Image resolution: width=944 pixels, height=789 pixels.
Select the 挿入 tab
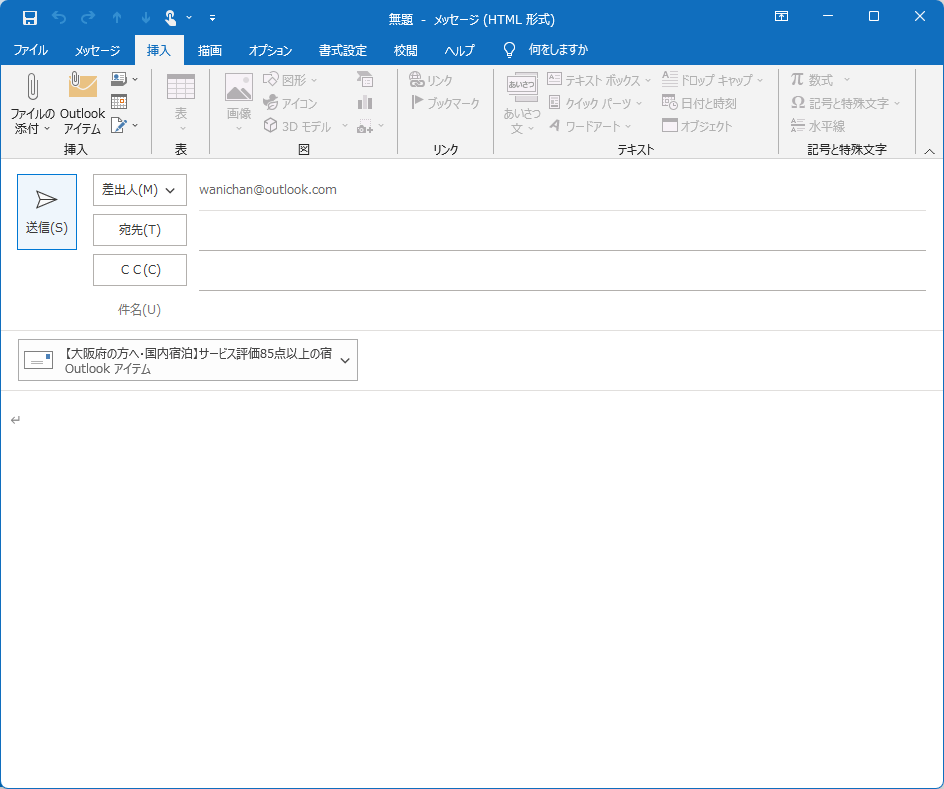click(x=159, y=51)
